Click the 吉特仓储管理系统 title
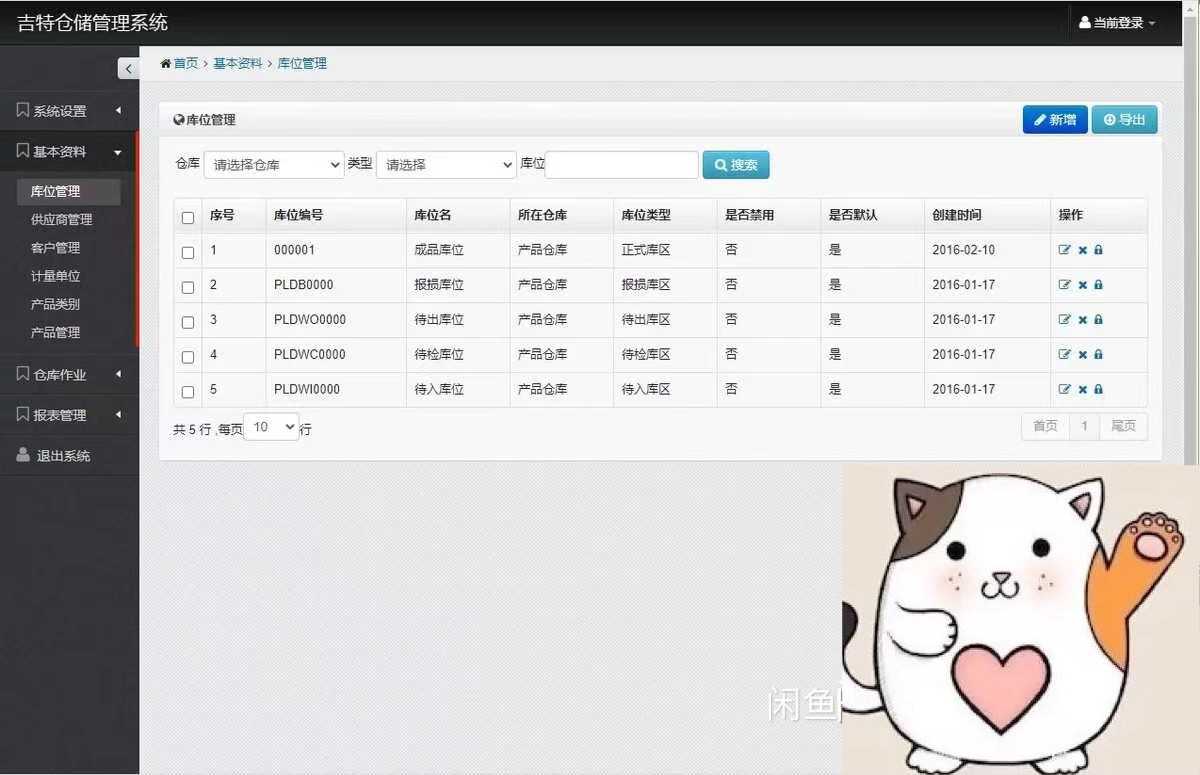 click(92, 22)
